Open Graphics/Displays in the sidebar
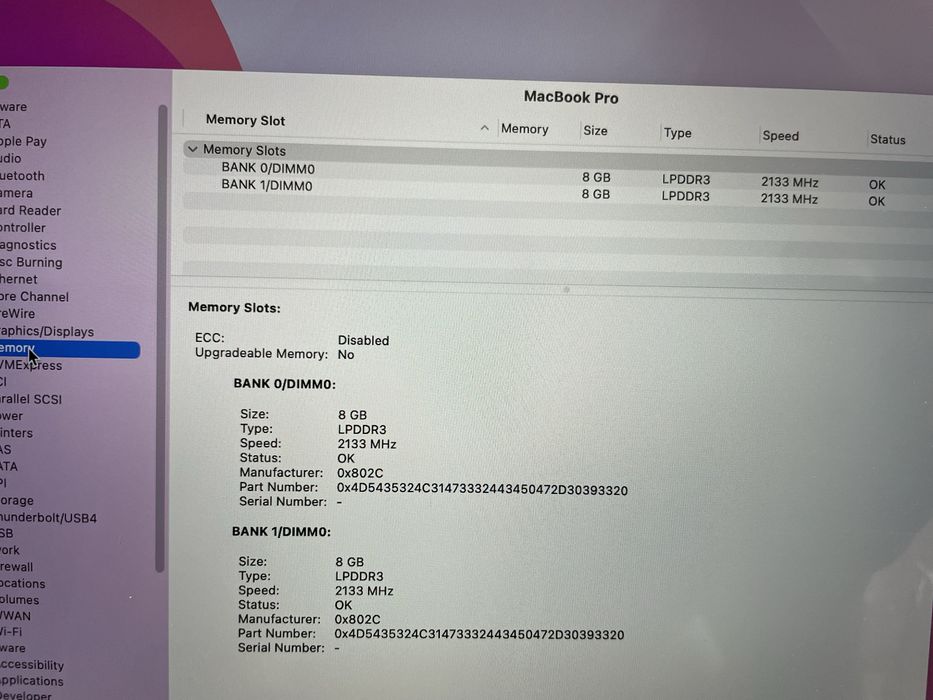The width and height of the screenshot is (933, 700). tap(46, 332)
